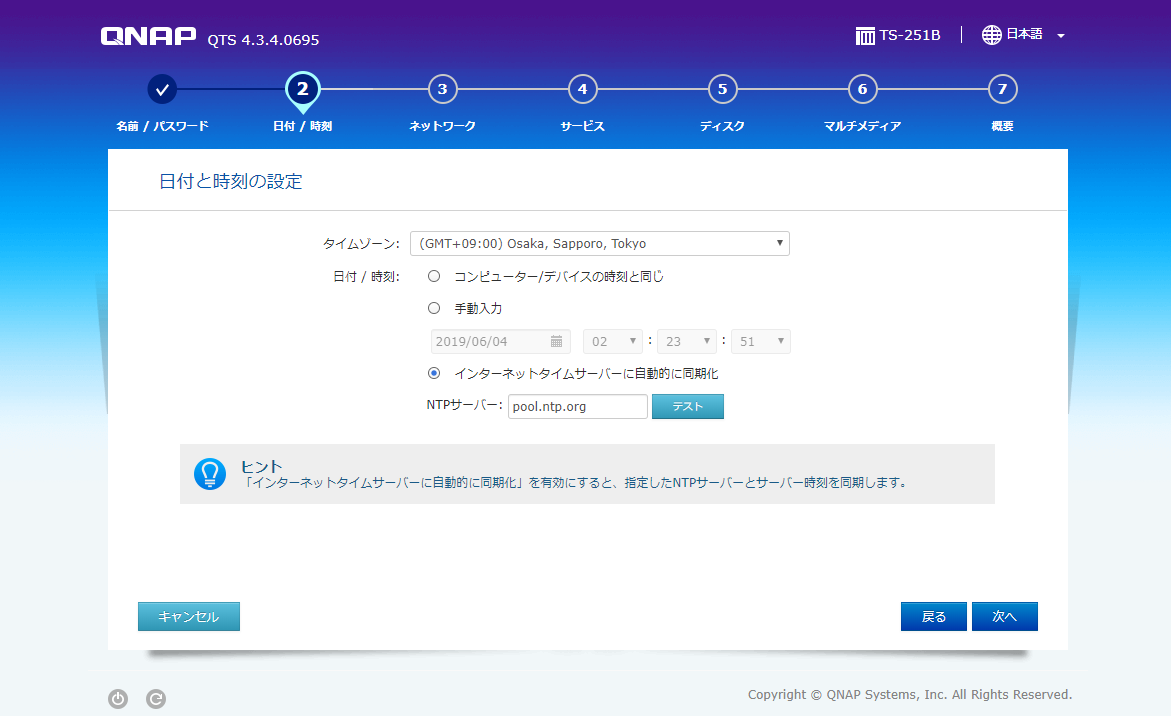Screen dimensions: 1171x716
Task: Open the minutes dropdown showing 23
Action: 686,341
